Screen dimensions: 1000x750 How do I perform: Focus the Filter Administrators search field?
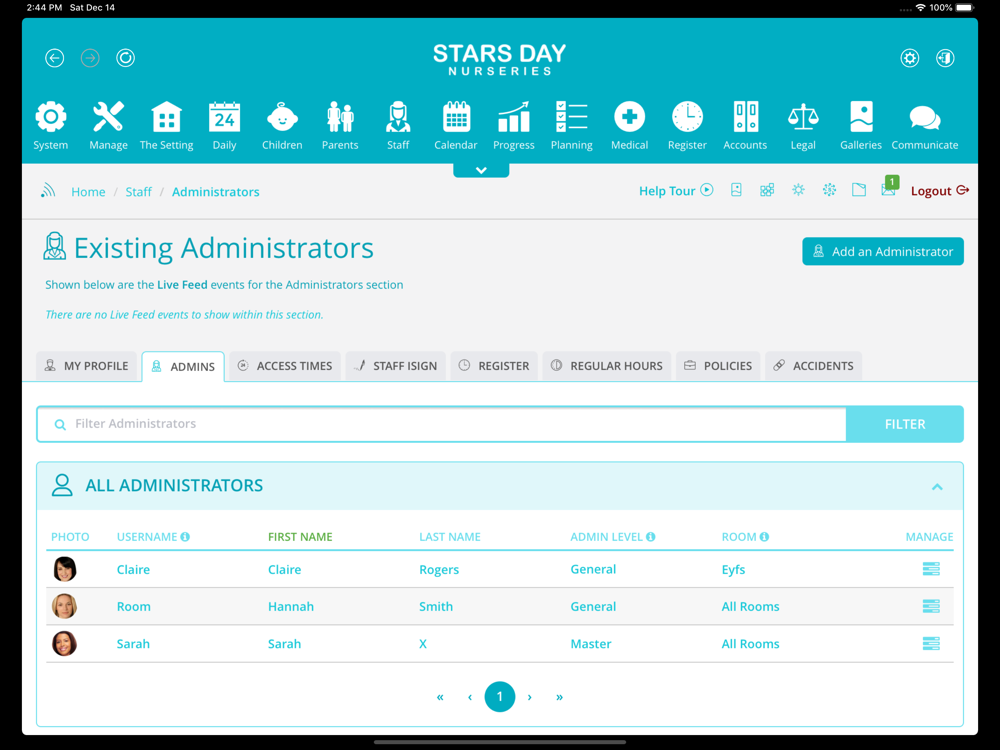click(441, 424)
